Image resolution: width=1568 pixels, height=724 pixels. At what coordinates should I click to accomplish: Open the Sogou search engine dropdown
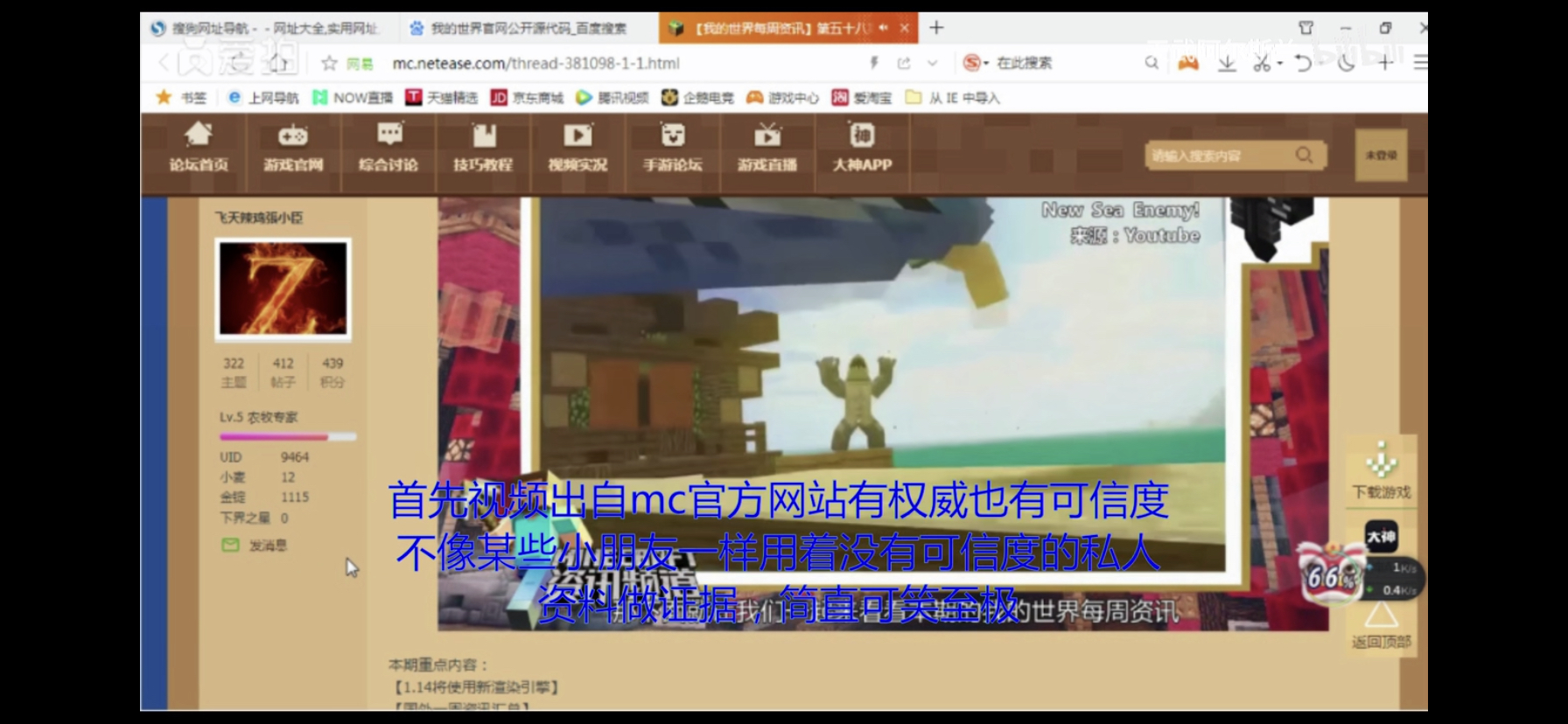(x=975, y=63)
